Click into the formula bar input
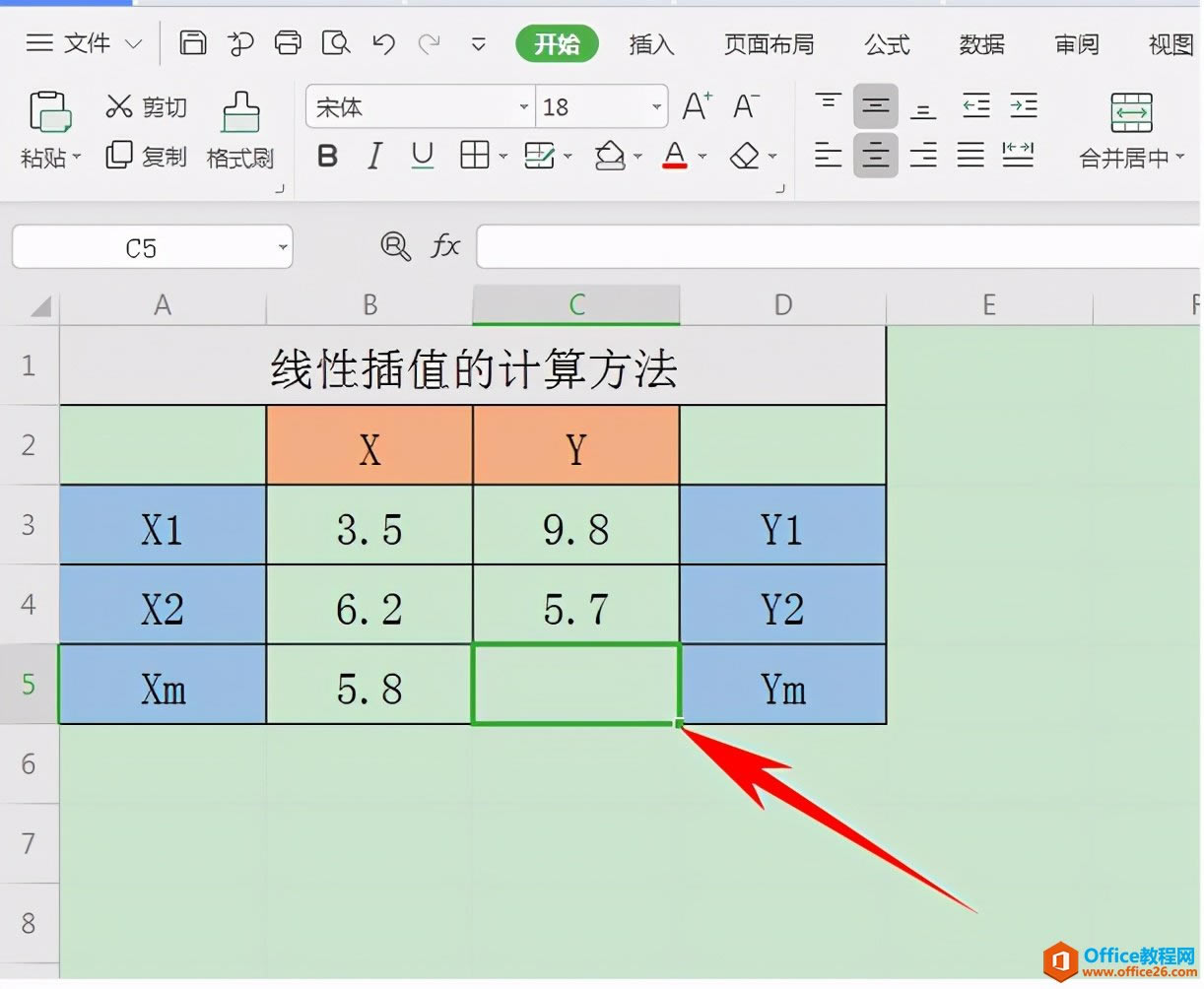Screen dimensions: 1204x989 click(839, 246)
